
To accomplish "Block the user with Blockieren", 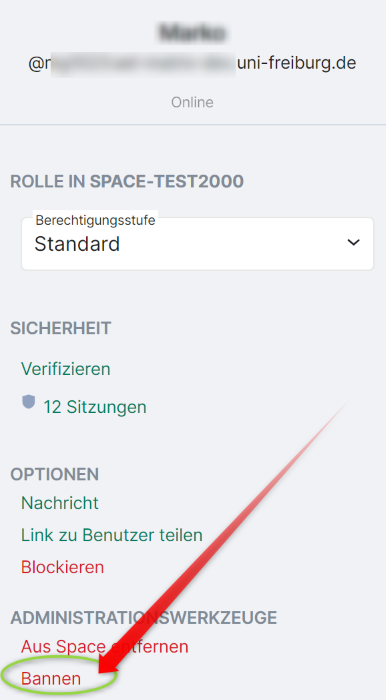I will (62, 567).
